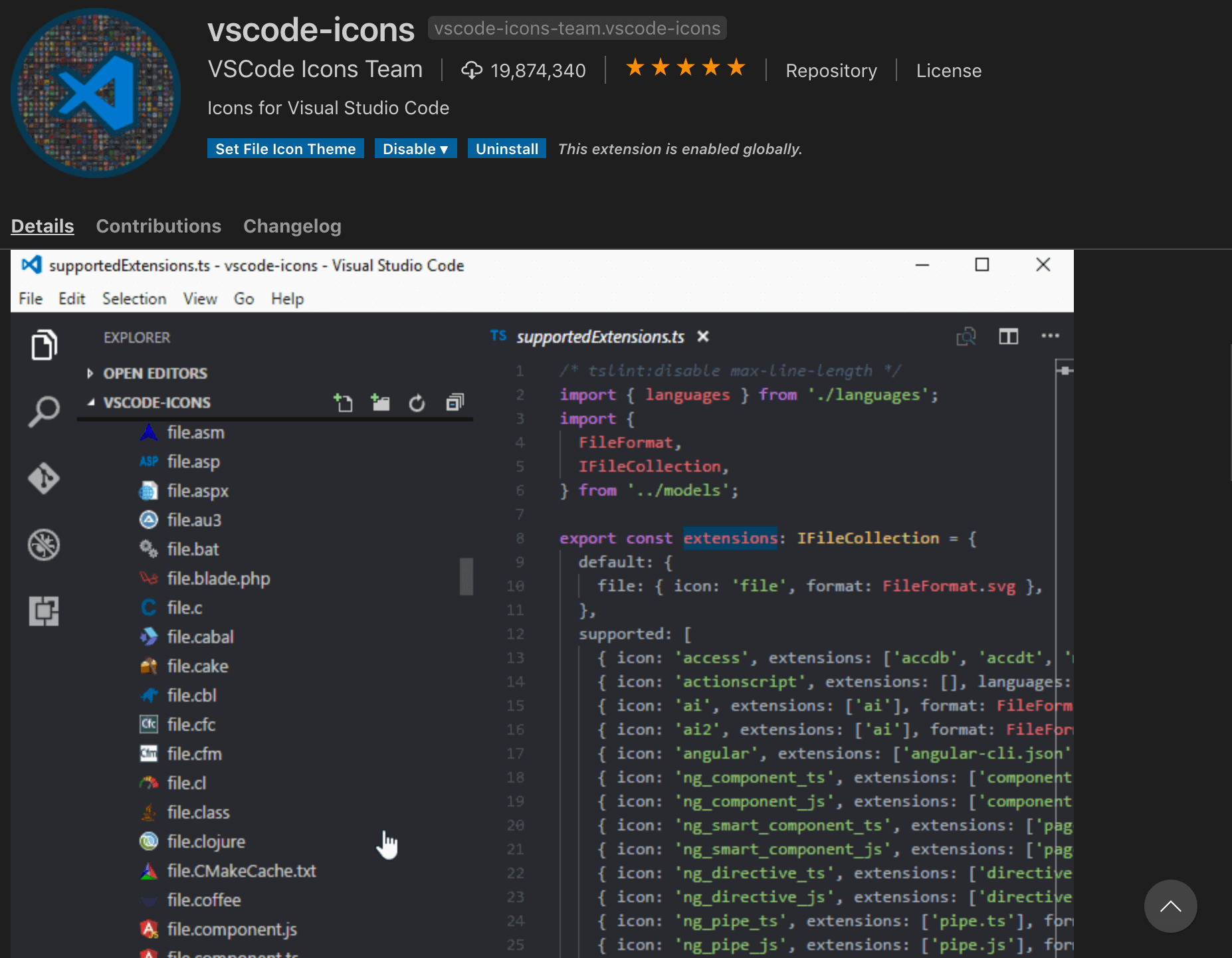Open the Go menu
The height and width of the screenshot is (958, 1232).
point(244,298)
